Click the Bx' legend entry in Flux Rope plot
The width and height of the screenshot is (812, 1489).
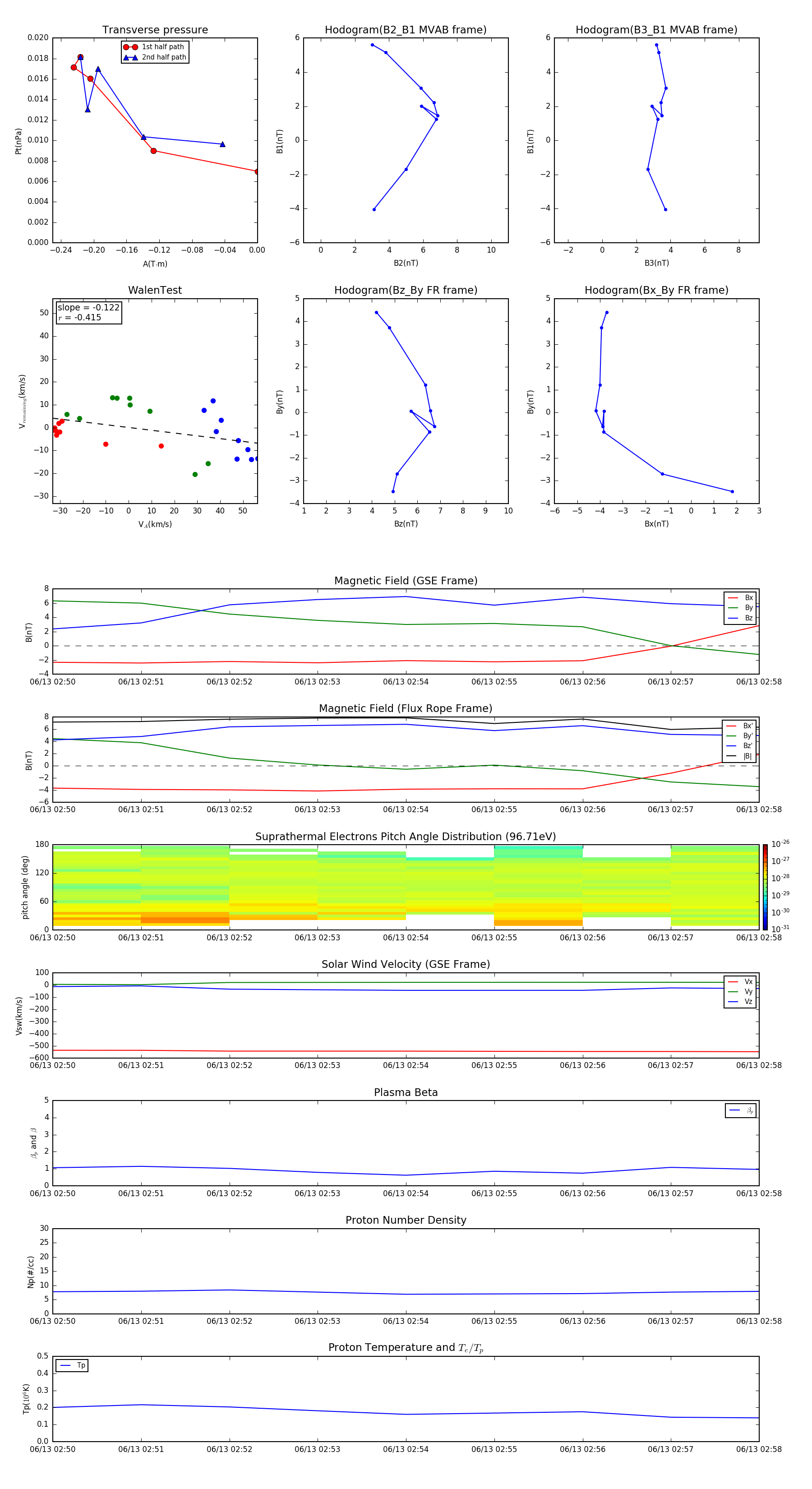739,726
